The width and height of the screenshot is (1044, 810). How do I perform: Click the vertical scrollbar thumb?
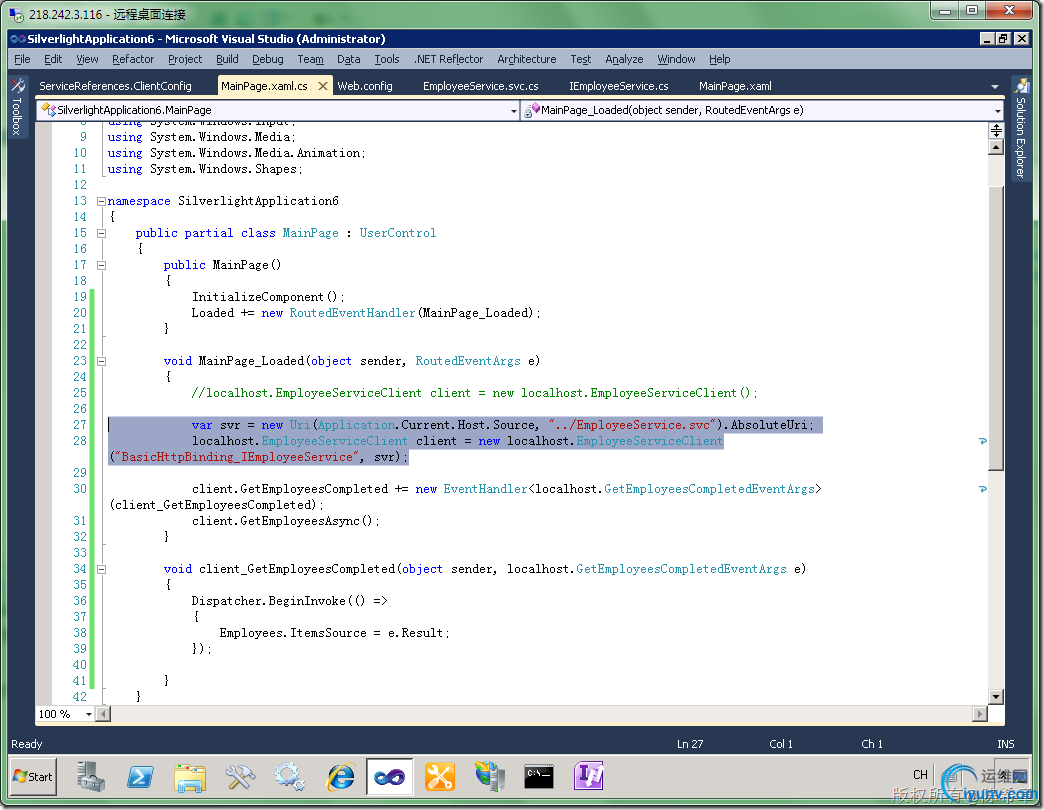click(x=996, y=329)
